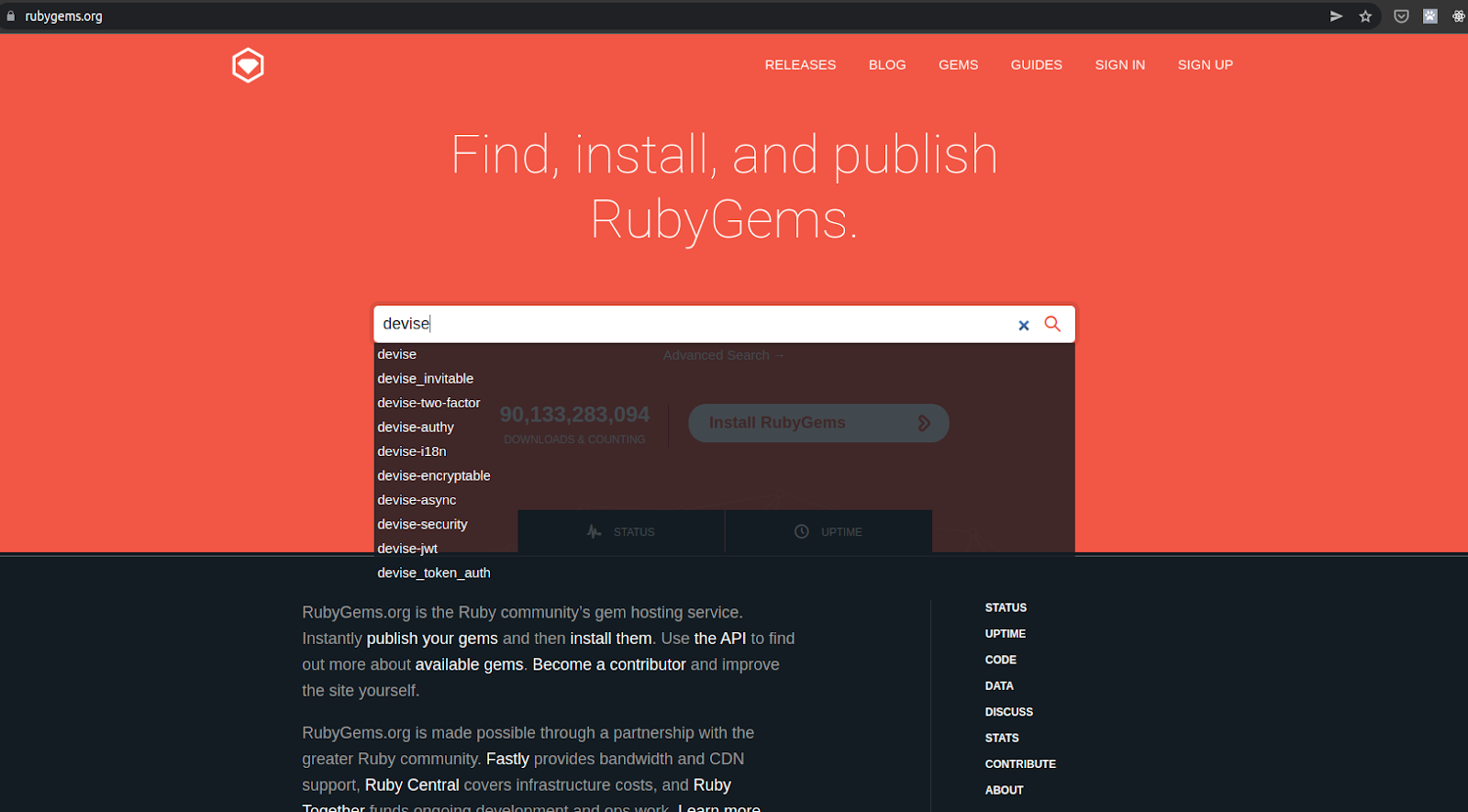
Task: Click the rubygems.org URL in address bar
Action: tap(63, 17)
